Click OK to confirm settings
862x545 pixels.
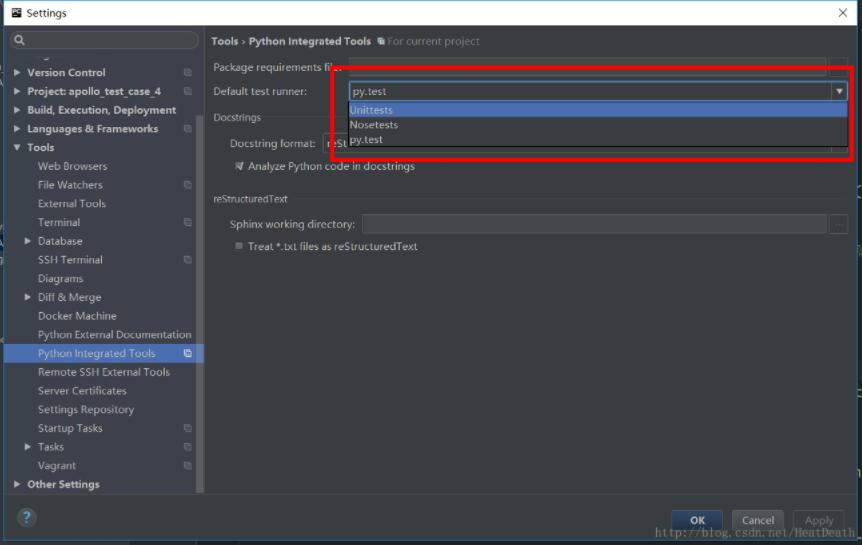pyautogui.click(x=697, y=520)
